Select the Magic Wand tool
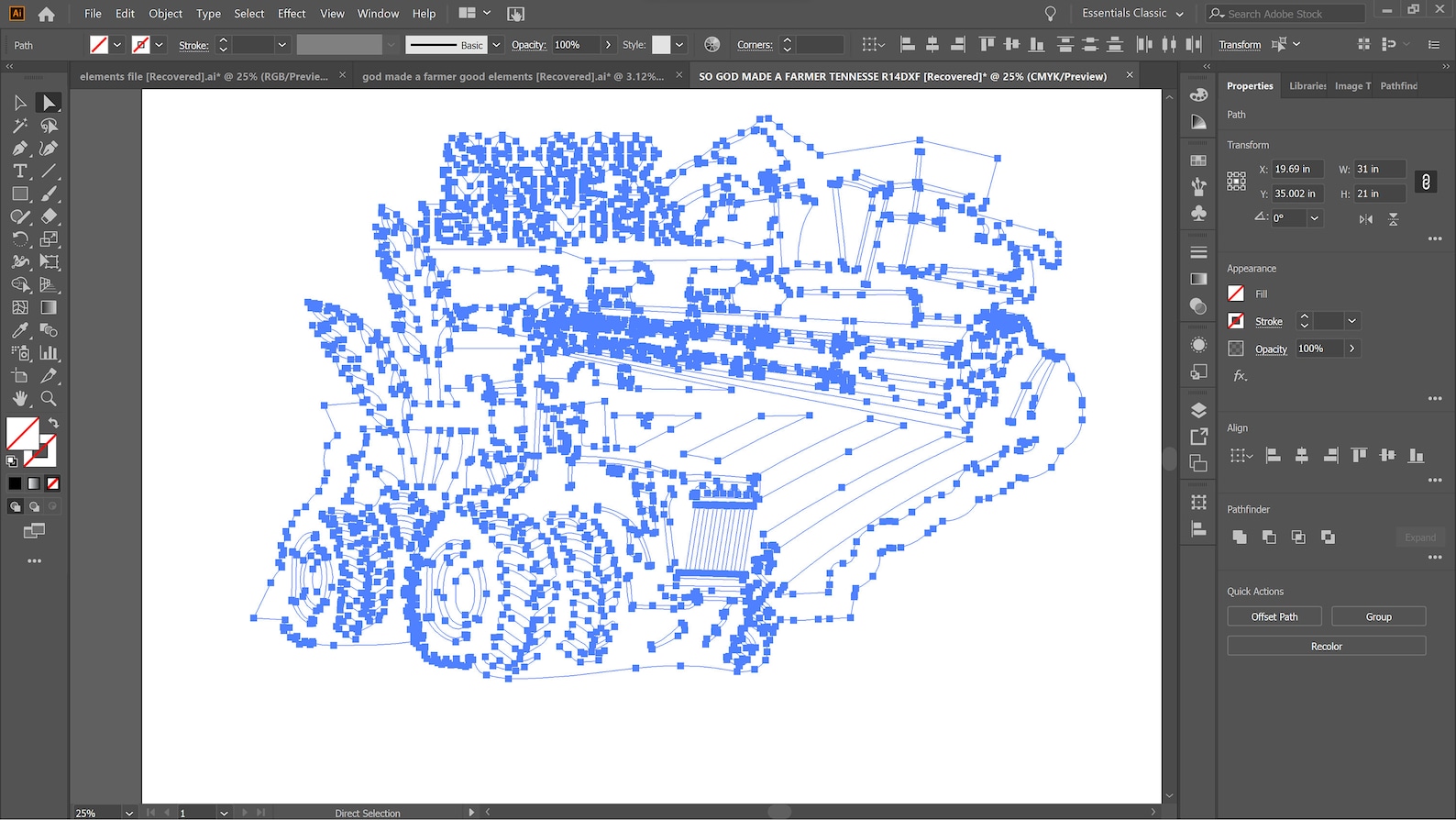The image size is (1456, 820). pyautogui.click(x=19, y=126)
